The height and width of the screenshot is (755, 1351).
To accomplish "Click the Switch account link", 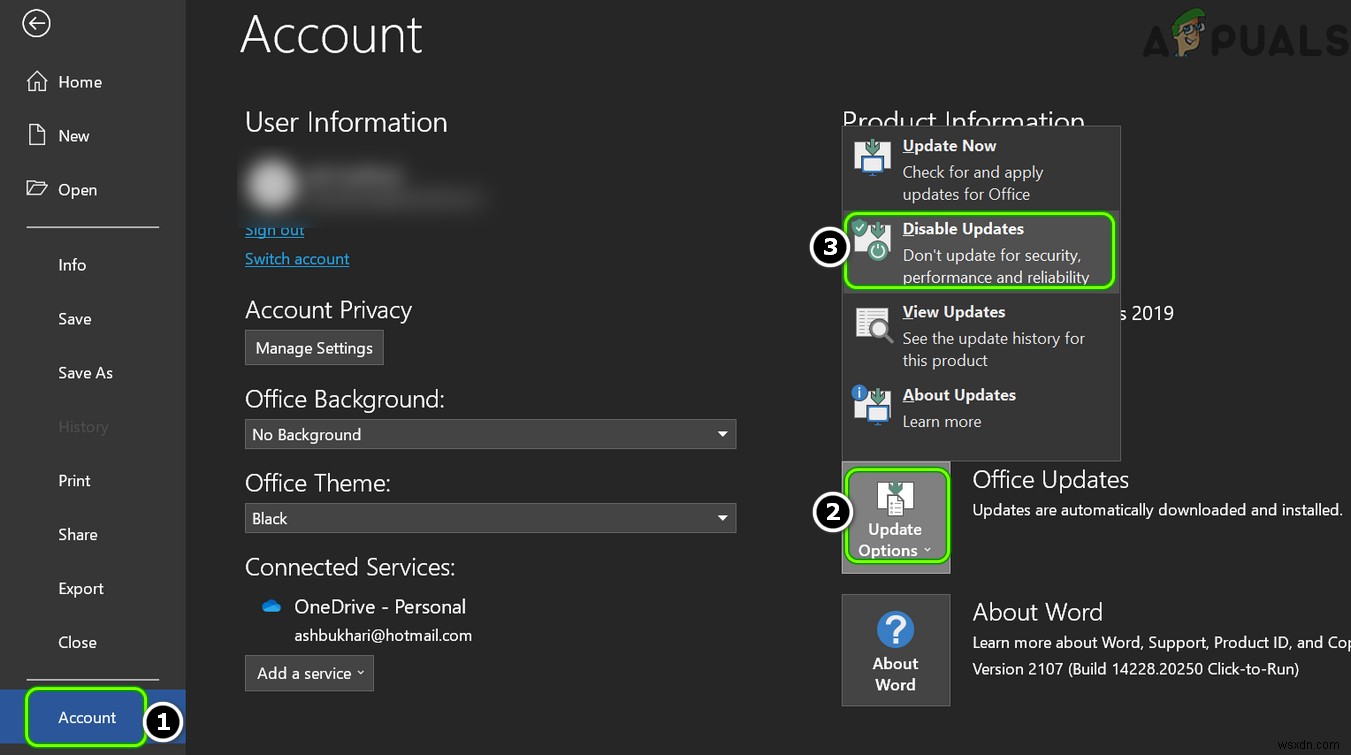I will pyautogui.click(x=297, y=258).
